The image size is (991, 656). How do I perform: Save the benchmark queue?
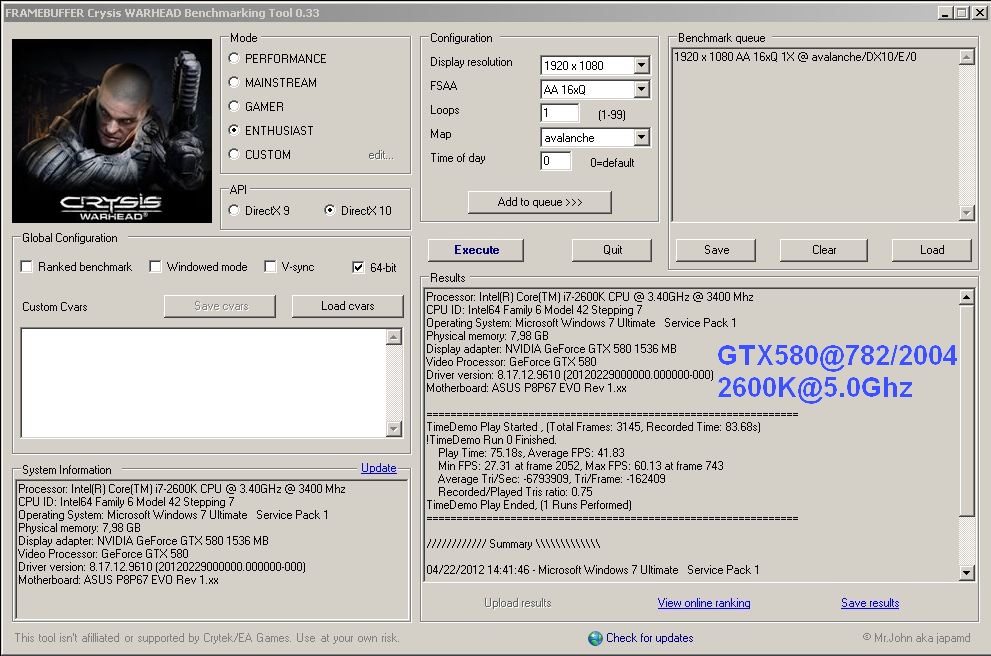(716, 250)
